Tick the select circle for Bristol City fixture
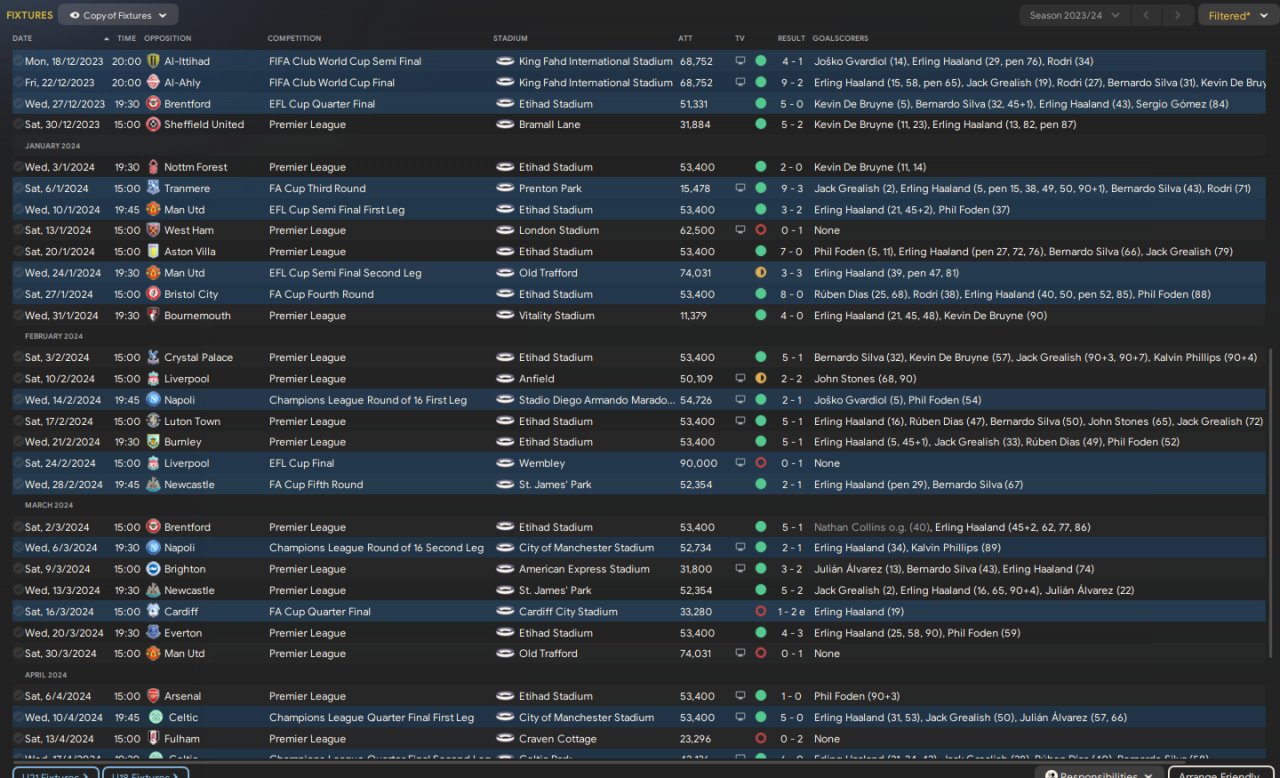Viewport: 1280px width, 778px height. coord(18,294)
